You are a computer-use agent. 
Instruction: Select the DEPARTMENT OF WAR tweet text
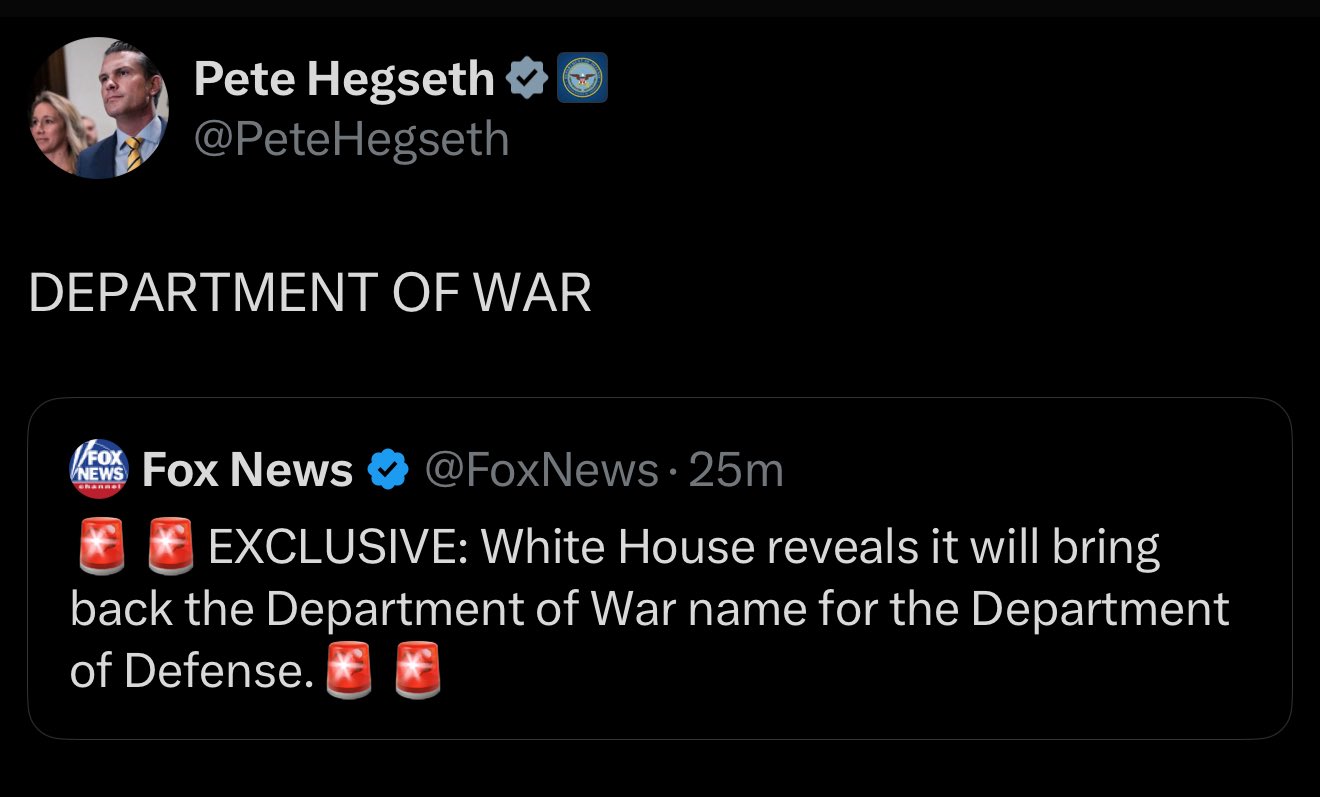[310, 294]
